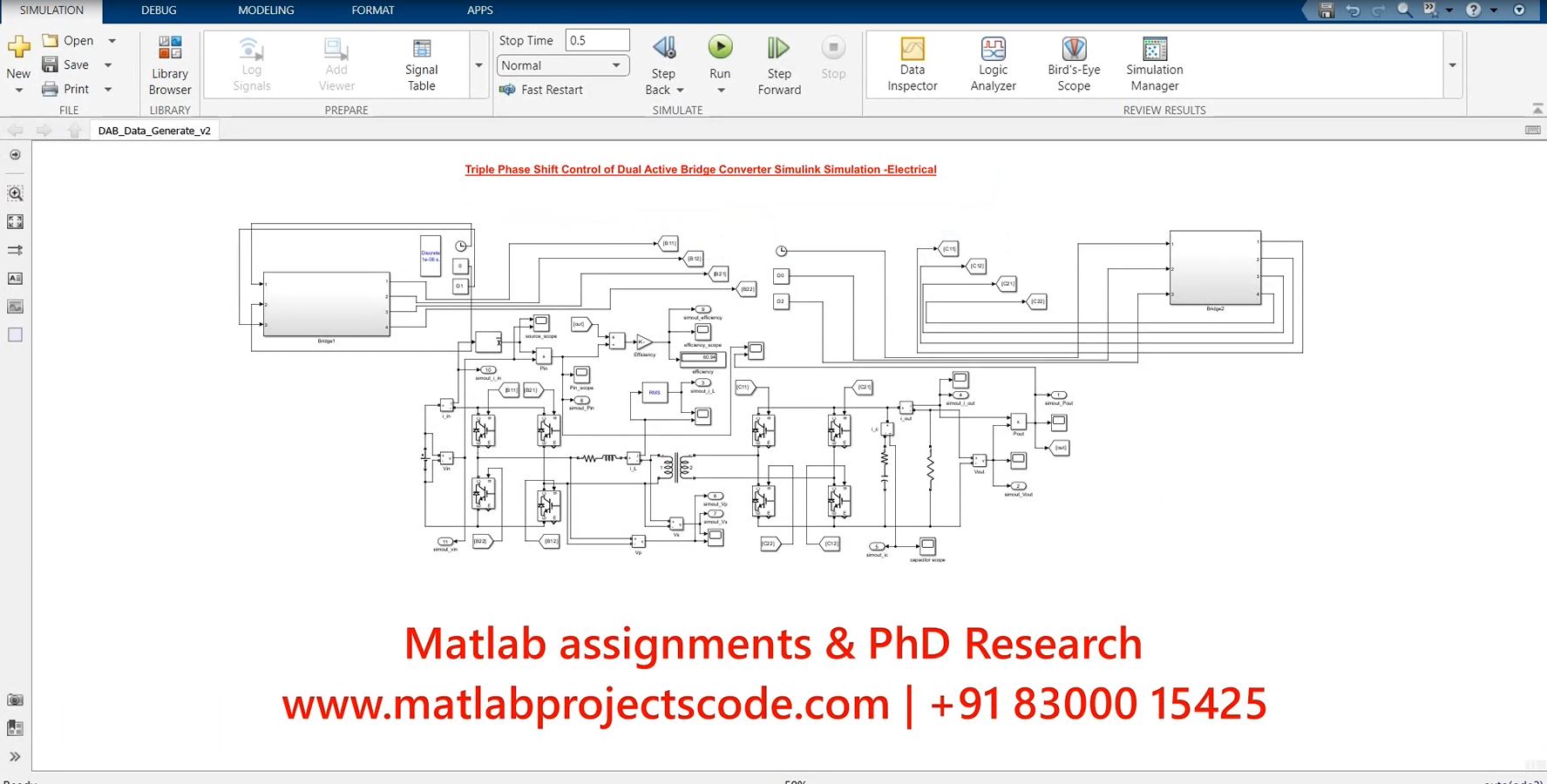Viewport: 1547px width, 784px height.
Task: Open the Logic Analyzer
Action: click(994, 65)
